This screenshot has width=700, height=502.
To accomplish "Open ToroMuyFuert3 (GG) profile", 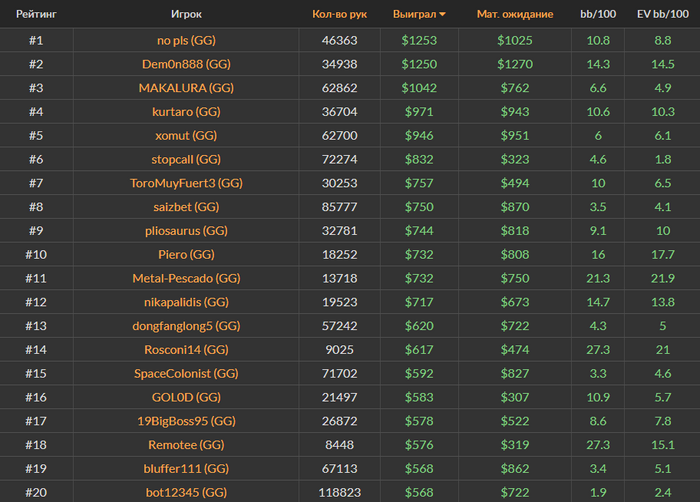I will pos(186,183).
